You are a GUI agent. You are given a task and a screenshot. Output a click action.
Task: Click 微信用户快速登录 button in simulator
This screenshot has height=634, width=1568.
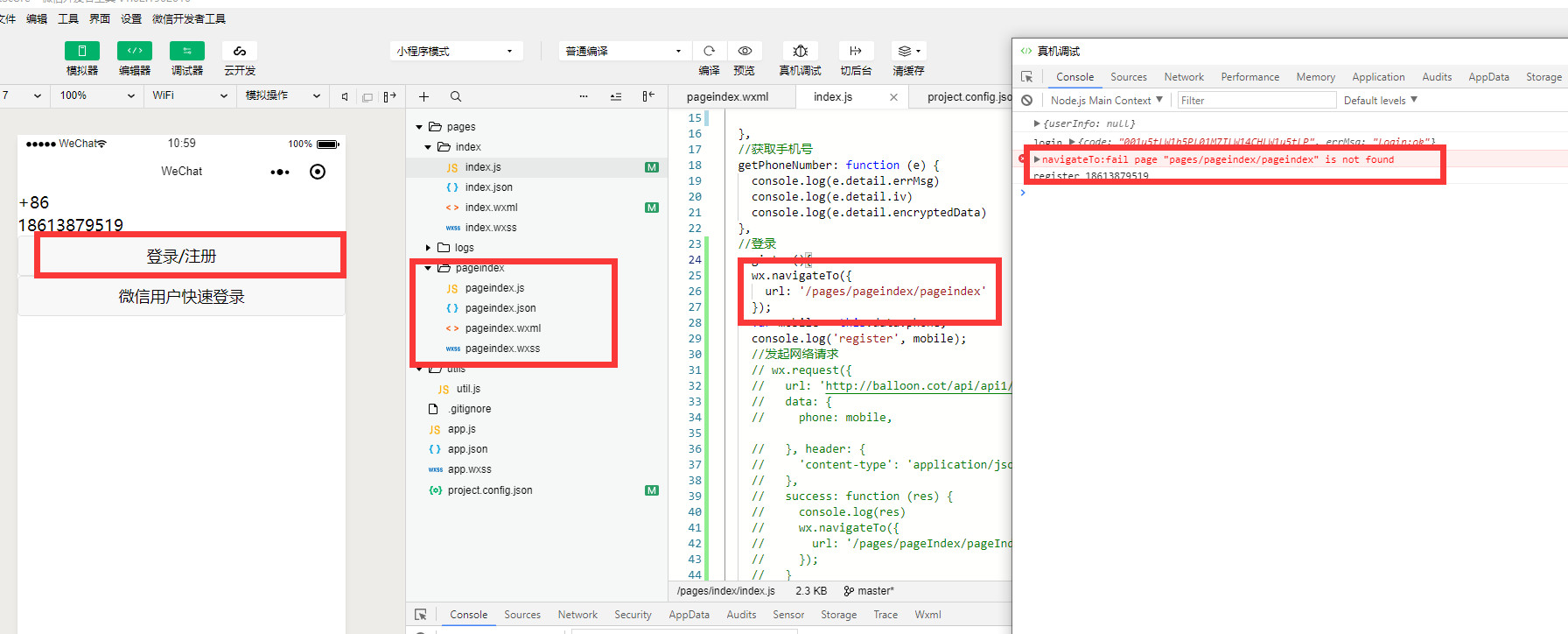tap(181, 297)
